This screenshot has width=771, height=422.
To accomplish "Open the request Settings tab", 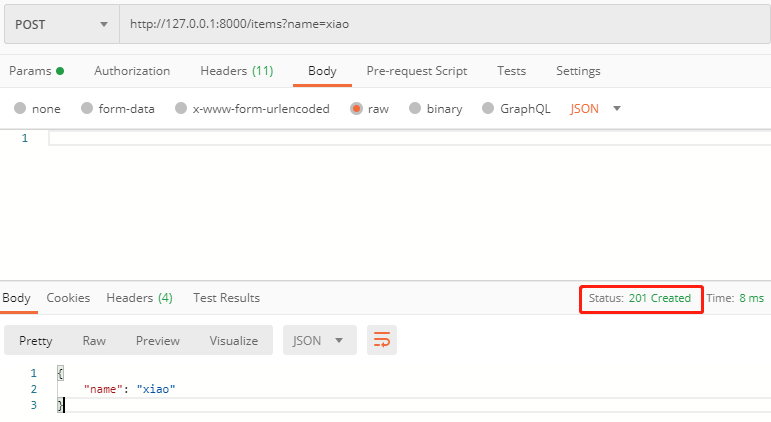I will (578, 71).
